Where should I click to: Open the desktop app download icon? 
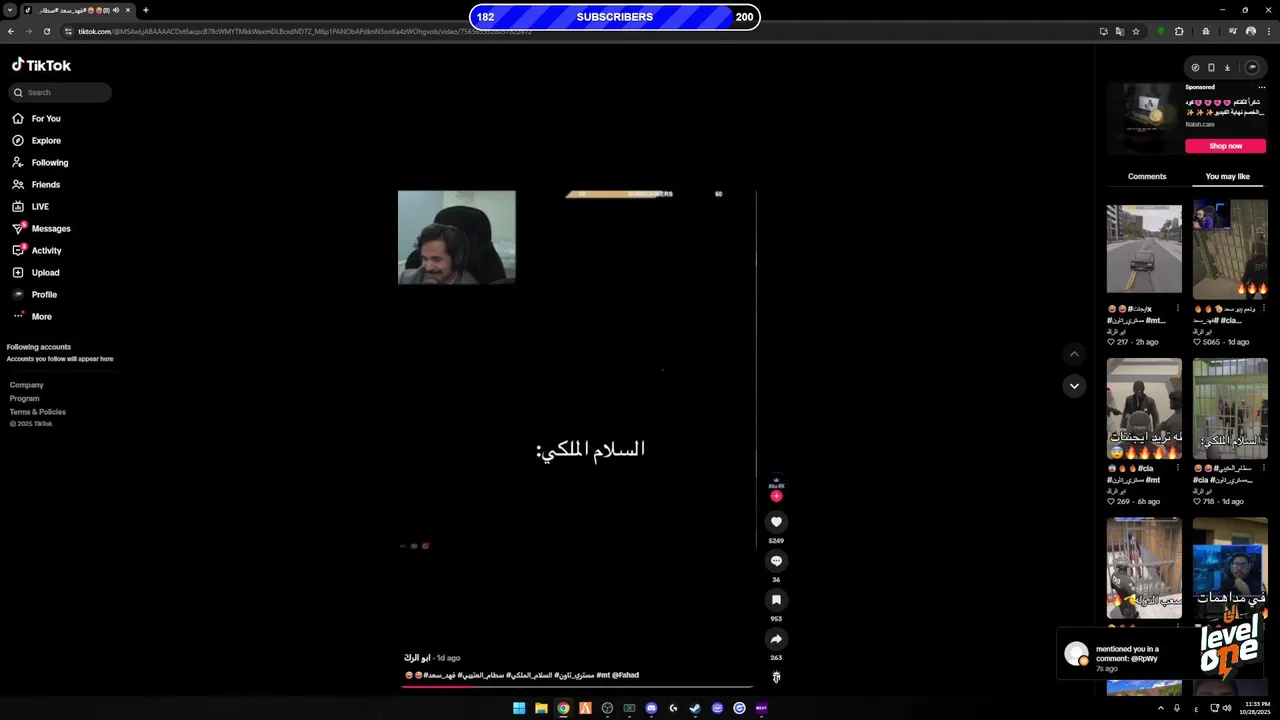click(1227, 67)
